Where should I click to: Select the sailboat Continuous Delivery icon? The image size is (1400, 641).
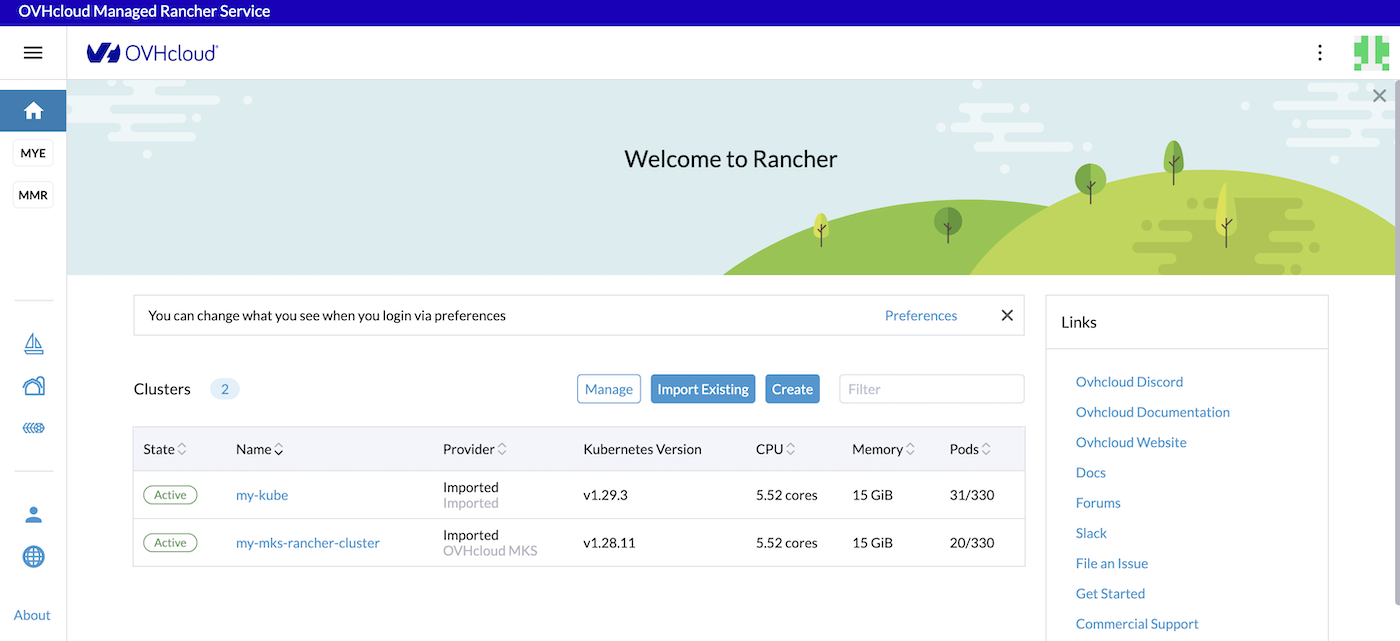[33, 343]
